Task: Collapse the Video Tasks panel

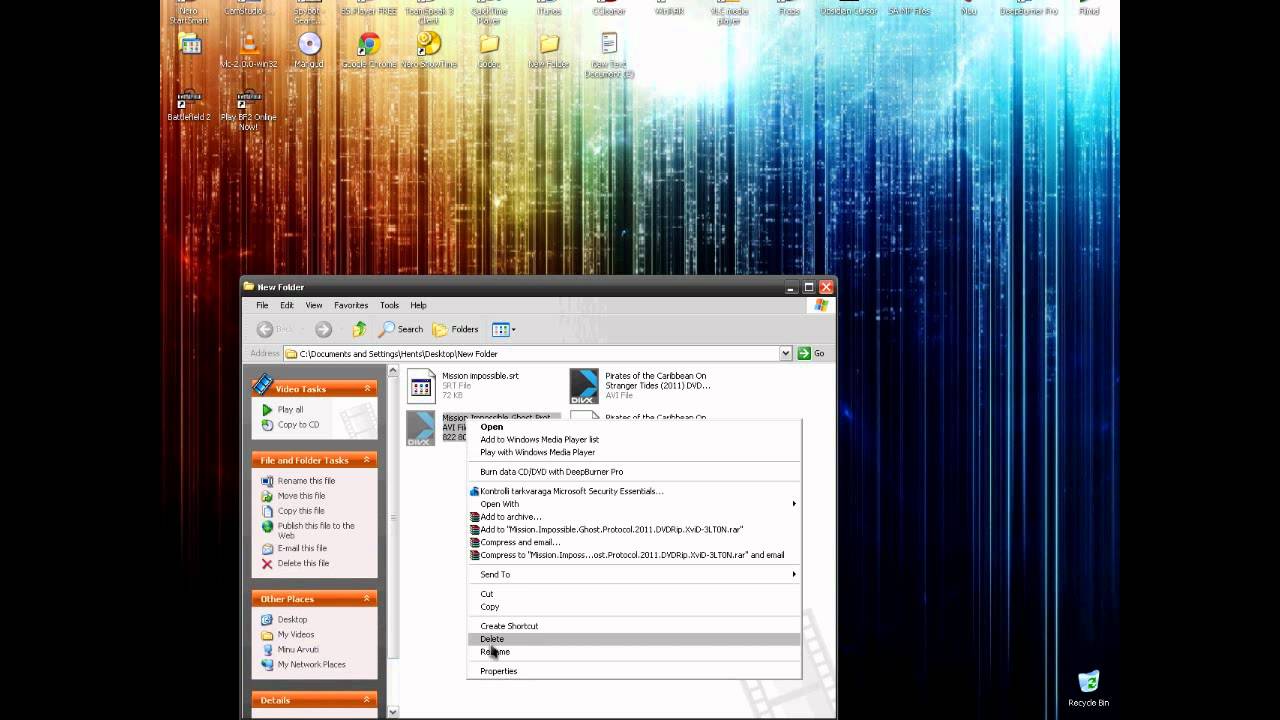Action: (x=368, y=388)
